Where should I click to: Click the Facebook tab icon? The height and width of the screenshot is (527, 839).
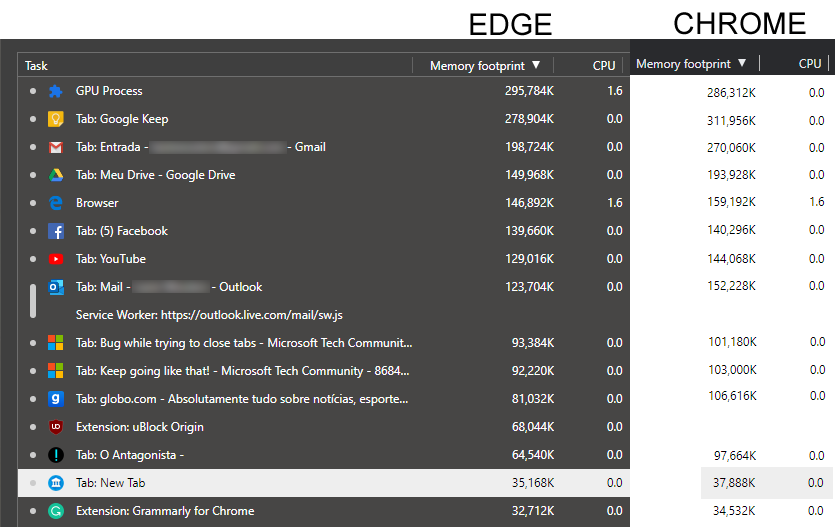pyautogui.click(x=56, y=231)
